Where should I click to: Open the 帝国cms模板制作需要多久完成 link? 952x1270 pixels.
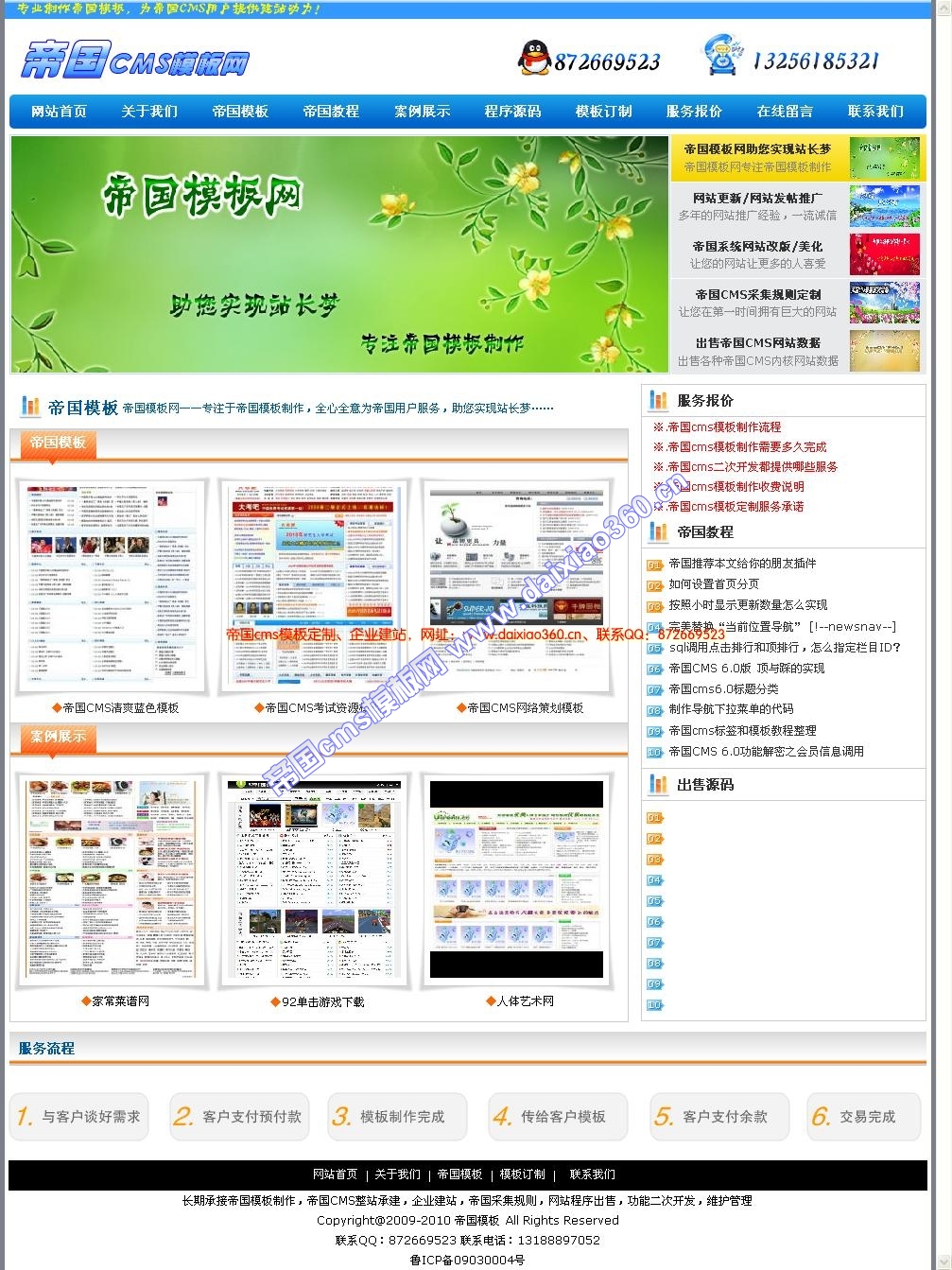pyautogui.click(x=747, y=447)
